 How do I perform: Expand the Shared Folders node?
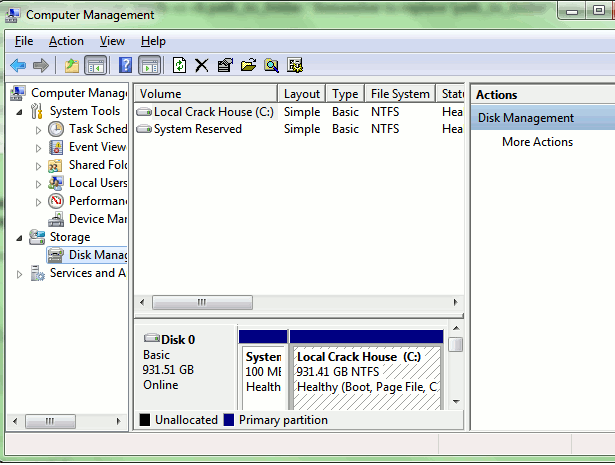38,166
